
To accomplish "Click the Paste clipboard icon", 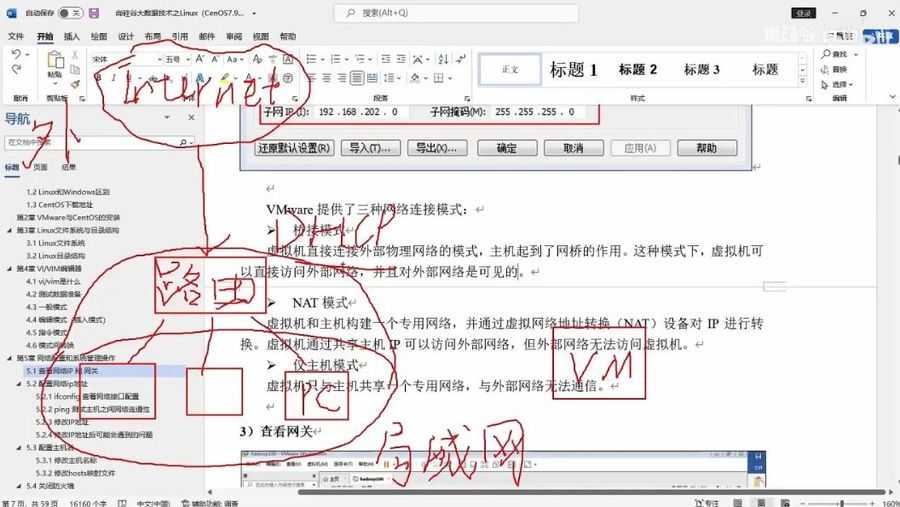I will pos(55,60).
